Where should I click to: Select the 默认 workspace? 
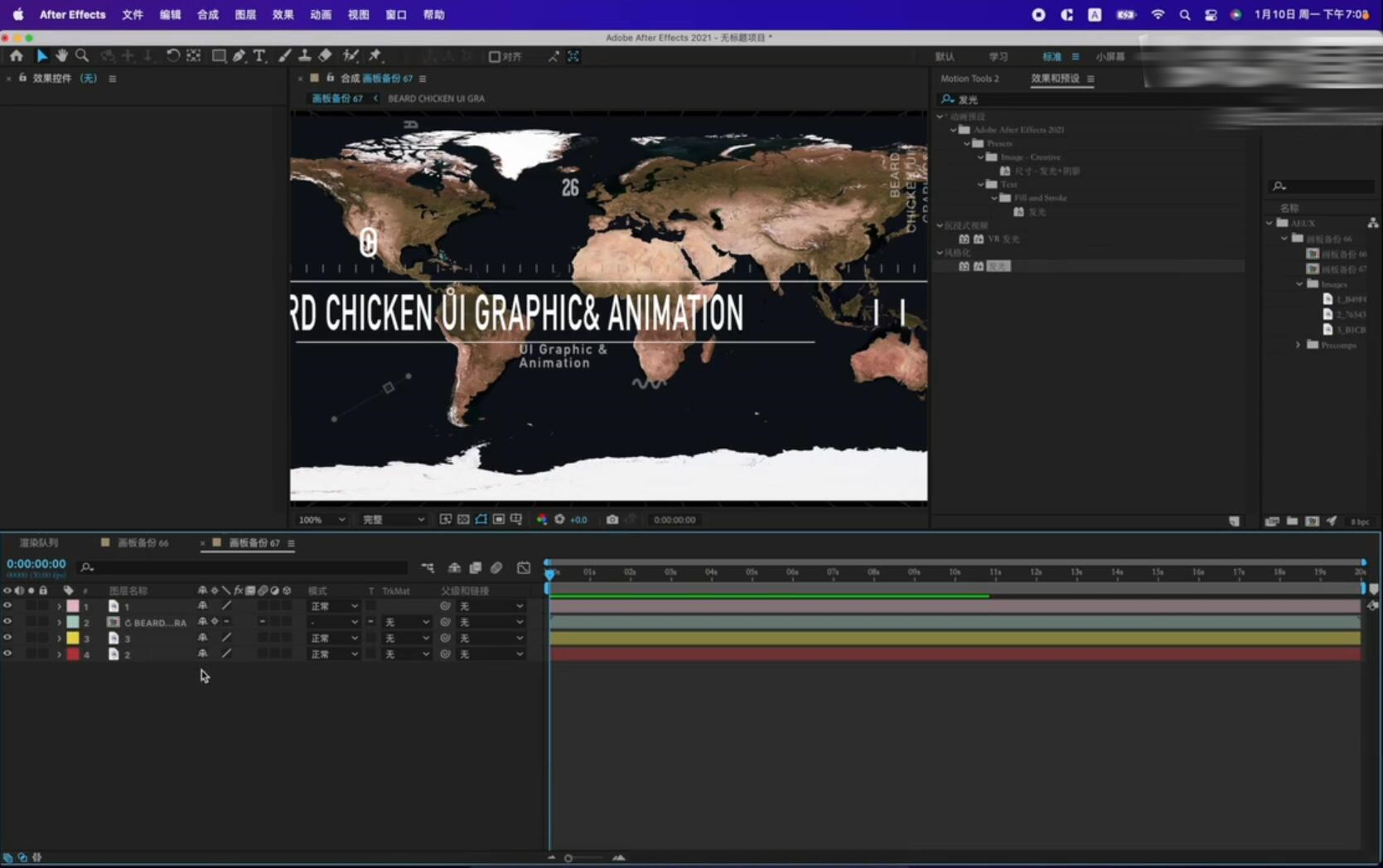coord(945,56)
